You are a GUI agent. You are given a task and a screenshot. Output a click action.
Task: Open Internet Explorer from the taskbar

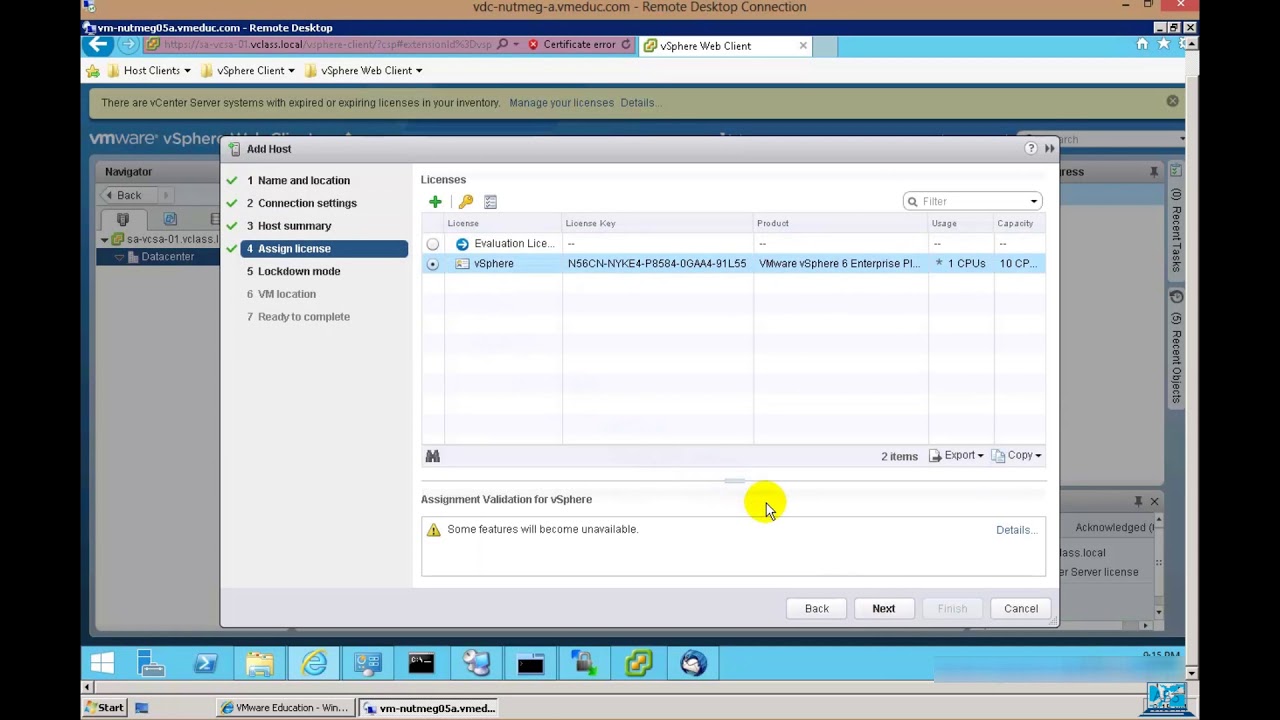tap(314, 663)
